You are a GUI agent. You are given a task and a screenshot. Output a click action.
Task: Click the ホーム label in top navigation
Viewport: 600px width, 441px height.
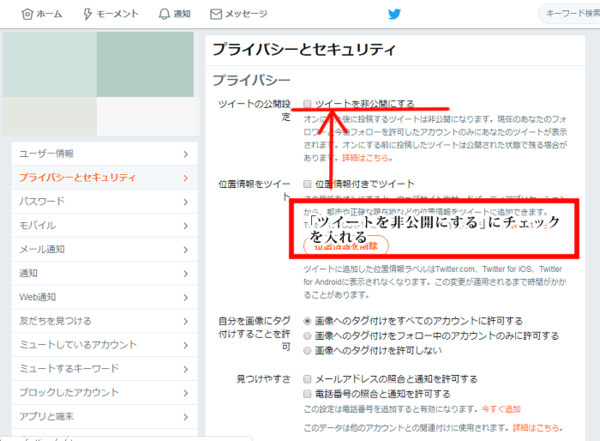pyautogui.click(x=49, y=14)
